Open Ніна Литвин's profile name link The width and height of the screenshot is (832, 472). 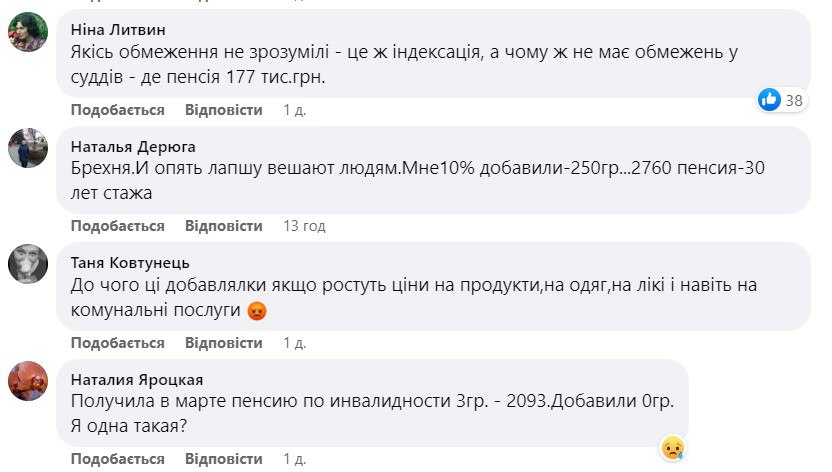coord(116,30)
